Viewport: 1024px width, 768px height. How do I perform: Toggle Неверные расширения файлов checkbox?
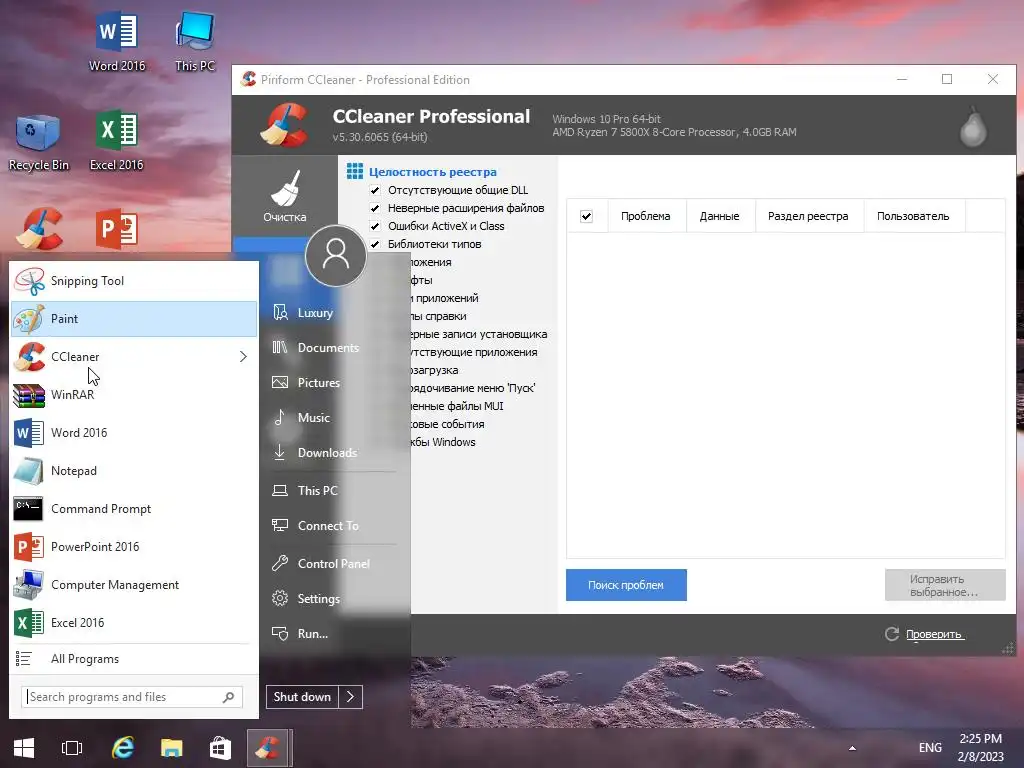tap(375, 208)
